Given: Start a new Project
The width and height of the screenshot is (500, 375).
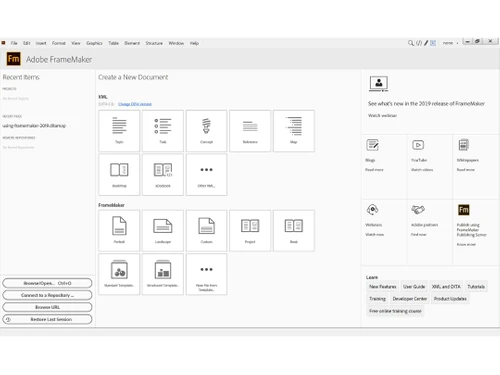Looking at the screenshot, I should pyautogui.click(x=250, y=231).
